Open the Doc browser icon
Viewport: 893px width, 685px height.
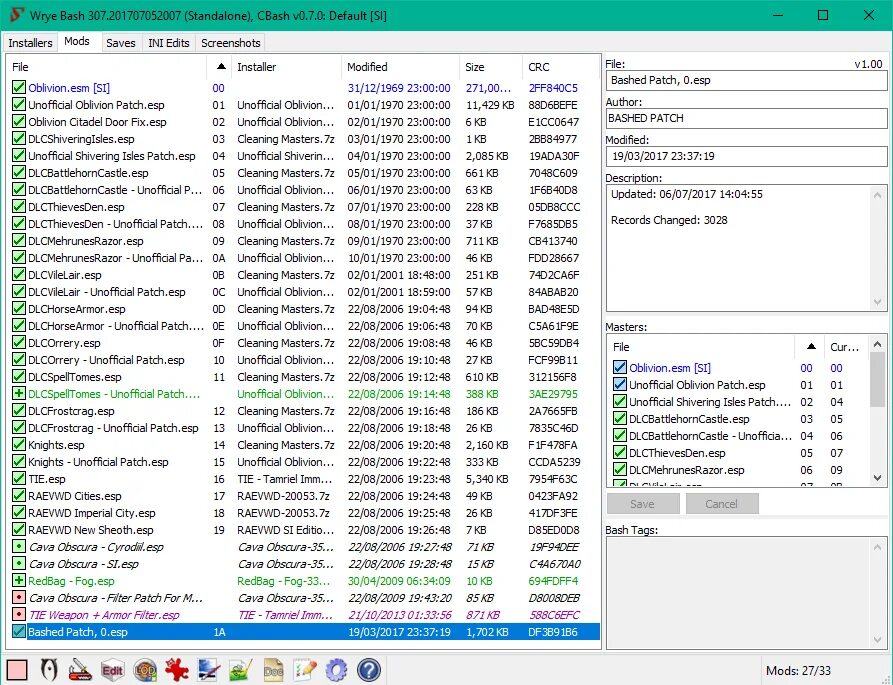[273, 670]
